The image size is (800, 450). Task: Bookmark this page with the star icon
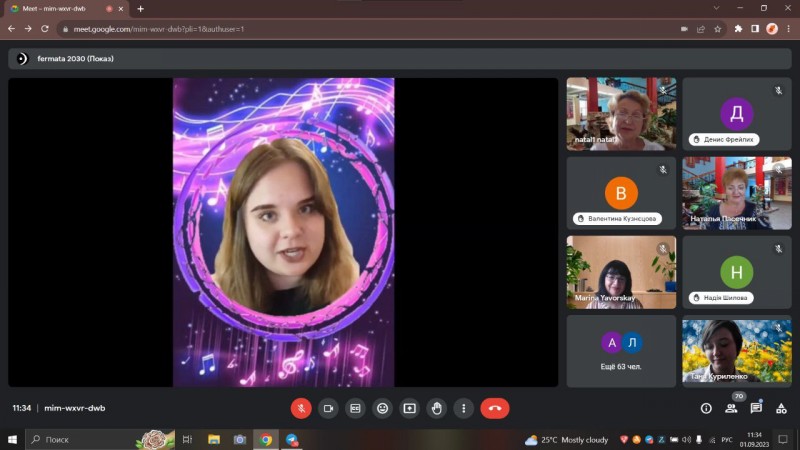[718, 29]
